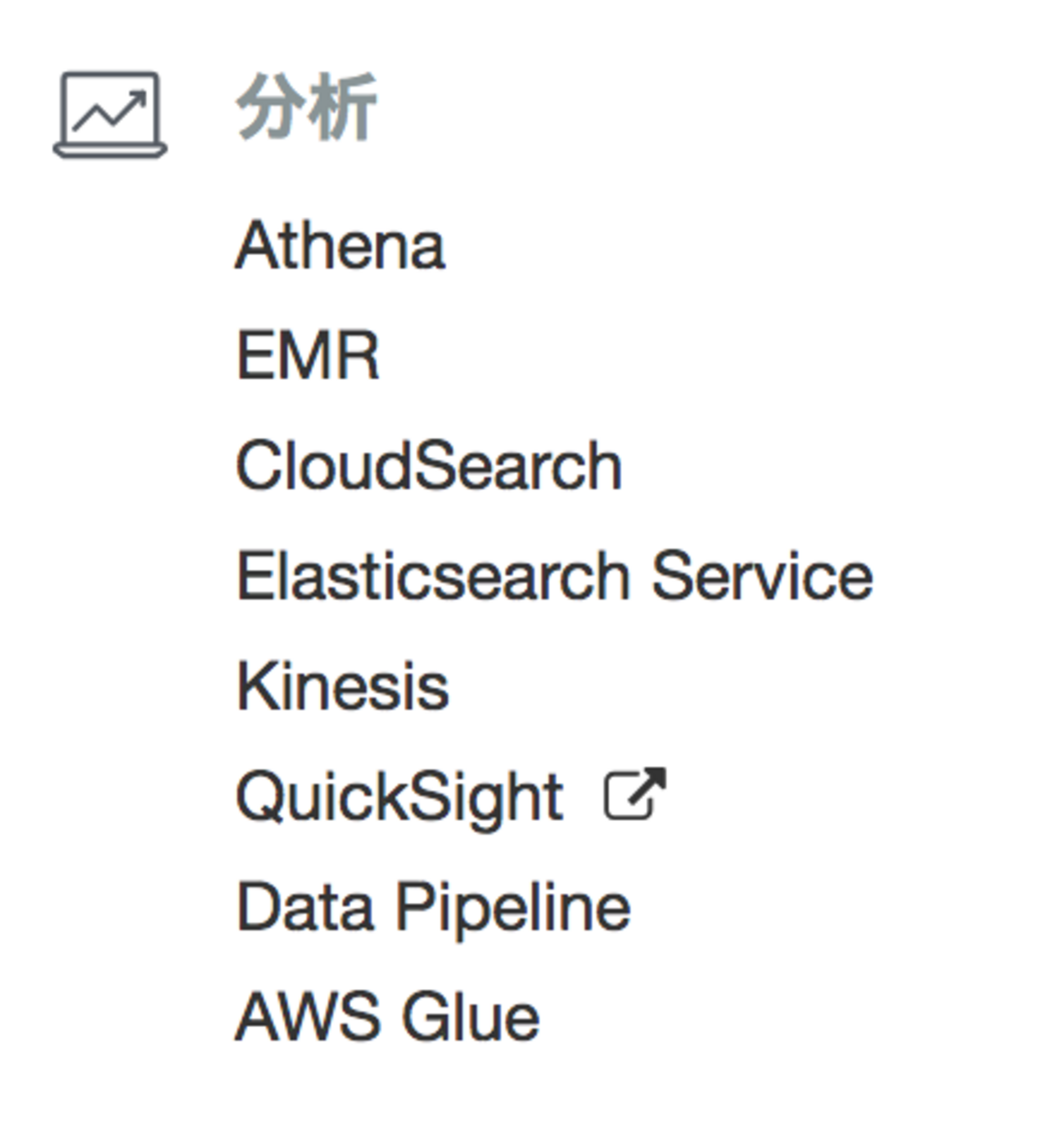Go to CloudSearch
The height and width of the screenshot is (1146, 1064).
click(429, 466)
